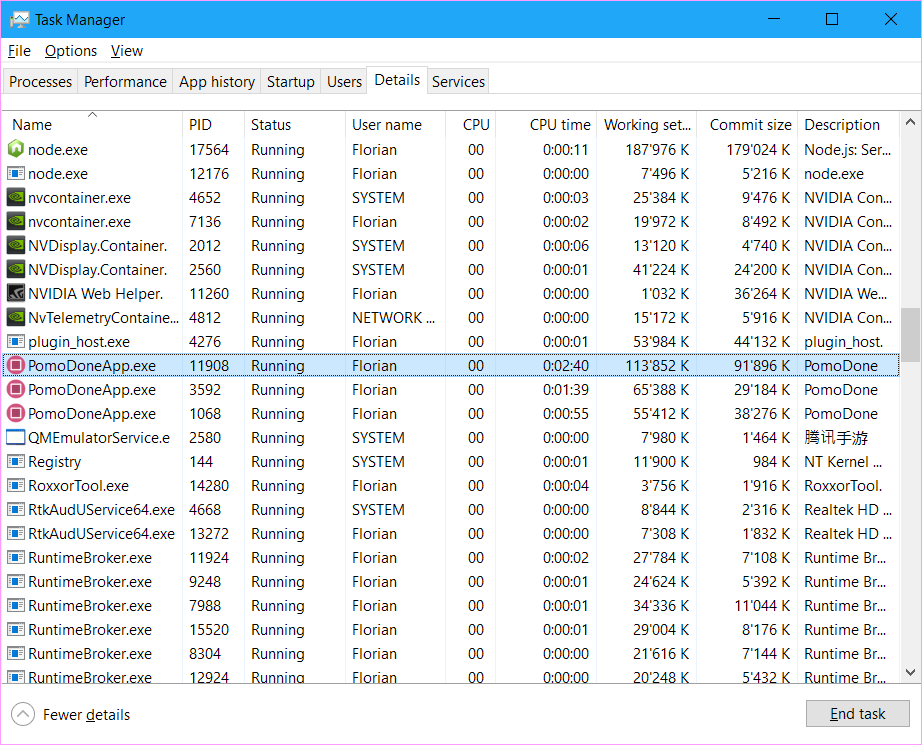Screen dimensions: 922x745
Task: Click the scroll down arrow of the process list
Action: (910, 673)
